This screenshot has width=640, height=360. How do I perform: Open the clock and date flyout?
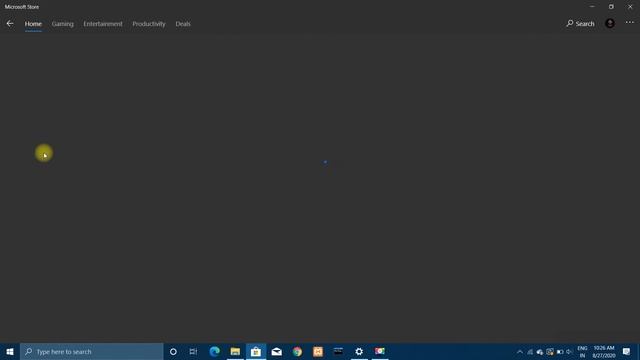(604, 352)
